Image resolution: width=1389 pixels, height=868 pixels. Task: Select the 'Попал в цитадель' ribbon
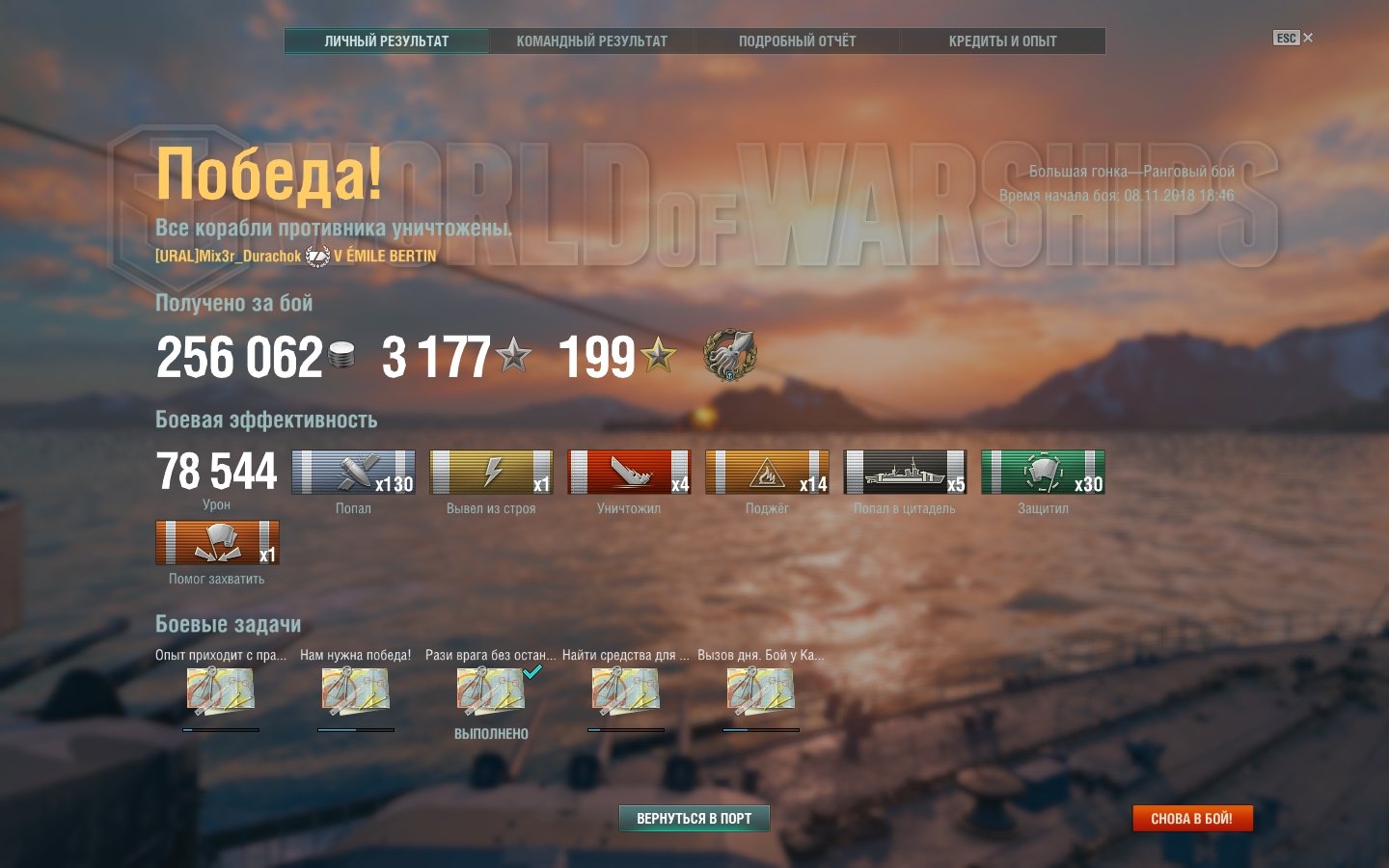click(x=905, y=473)
